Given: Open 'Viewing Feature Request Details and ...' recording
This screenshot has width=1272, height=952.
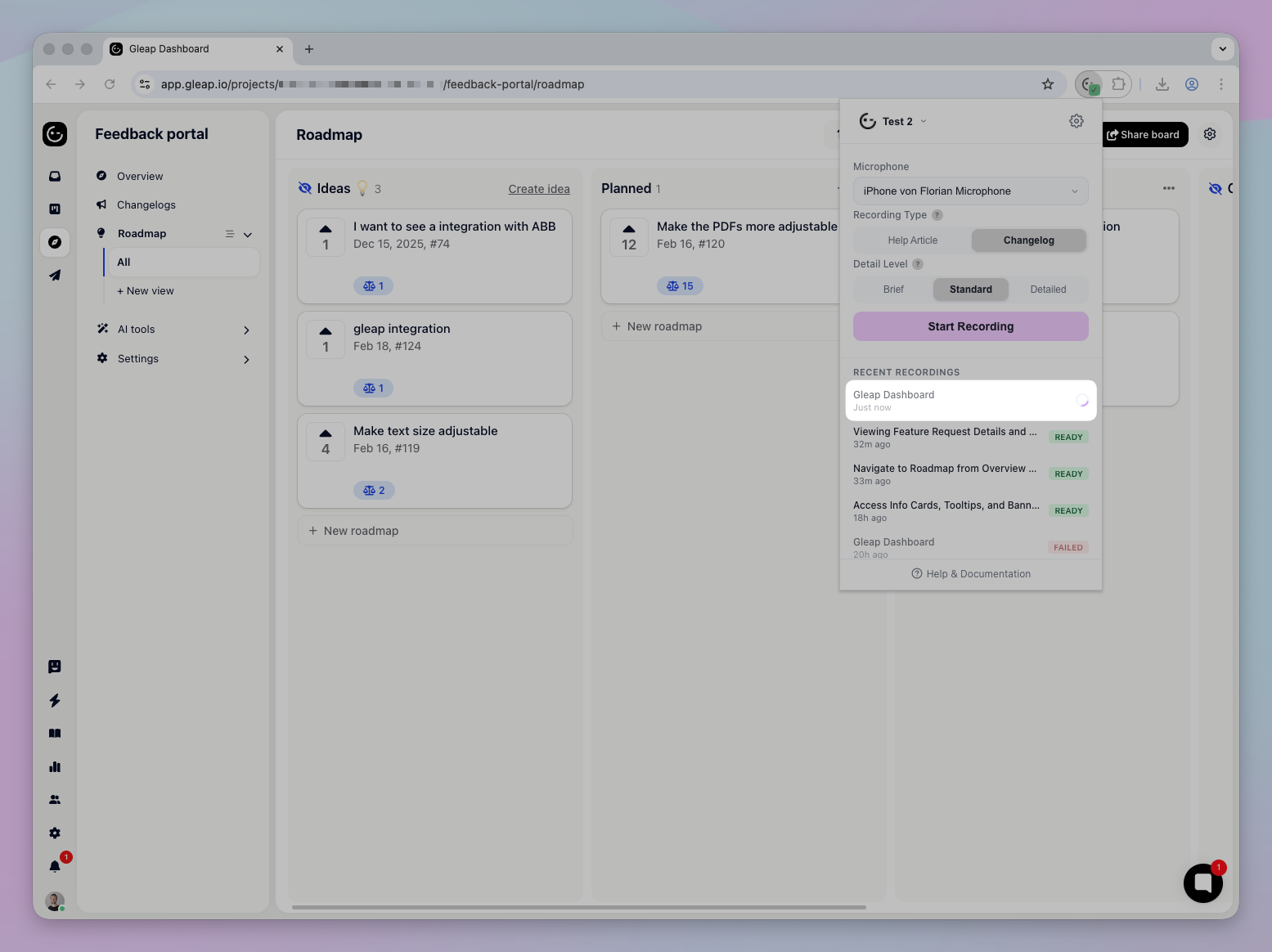Looking at the screenshot, I should tap(971, 438).
